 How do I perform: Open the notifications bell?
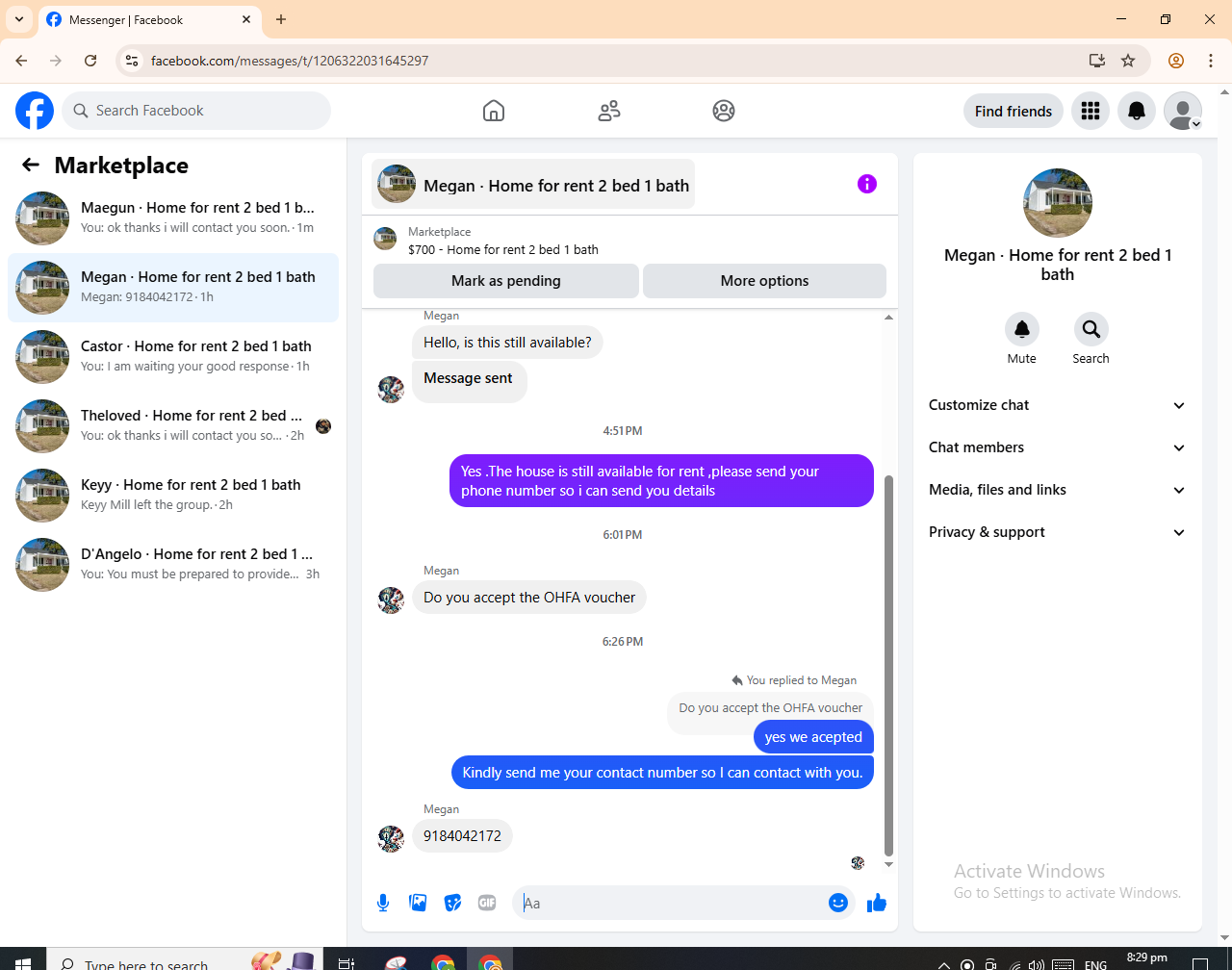pos(1137,111)
